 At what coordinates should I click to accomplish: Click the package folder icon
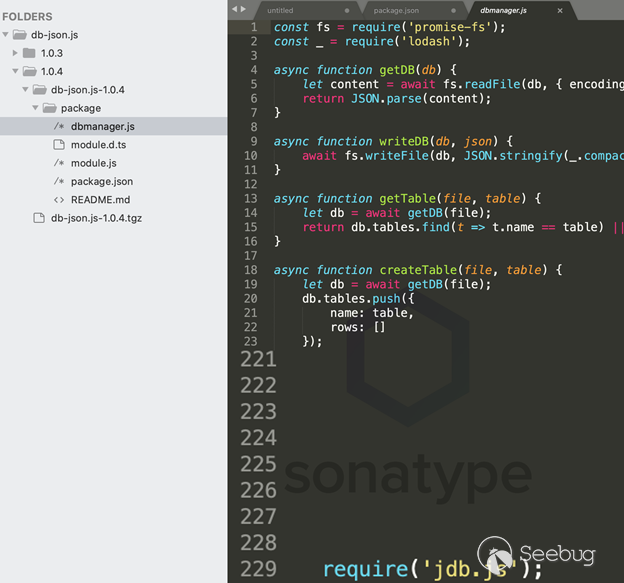point(49,108)
